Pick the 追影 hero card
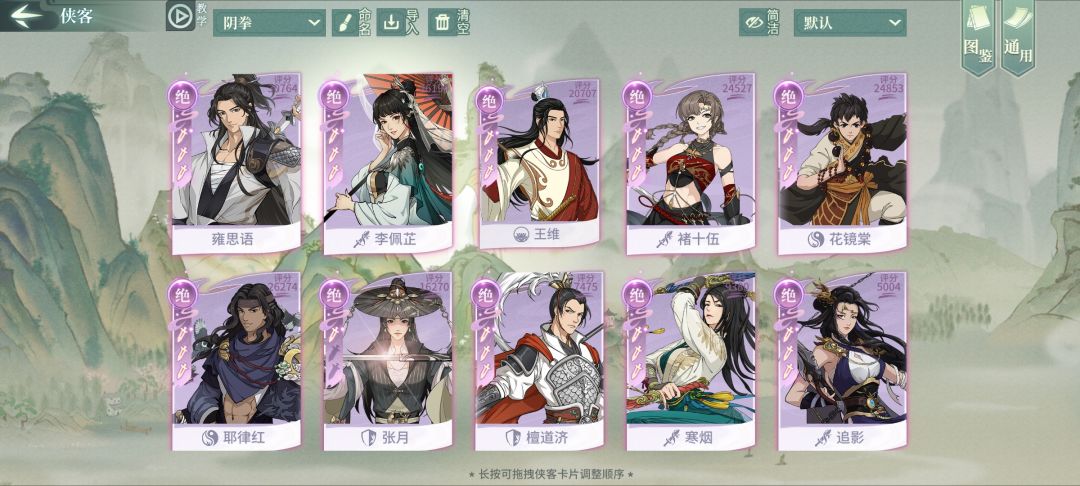 point(842,361)
